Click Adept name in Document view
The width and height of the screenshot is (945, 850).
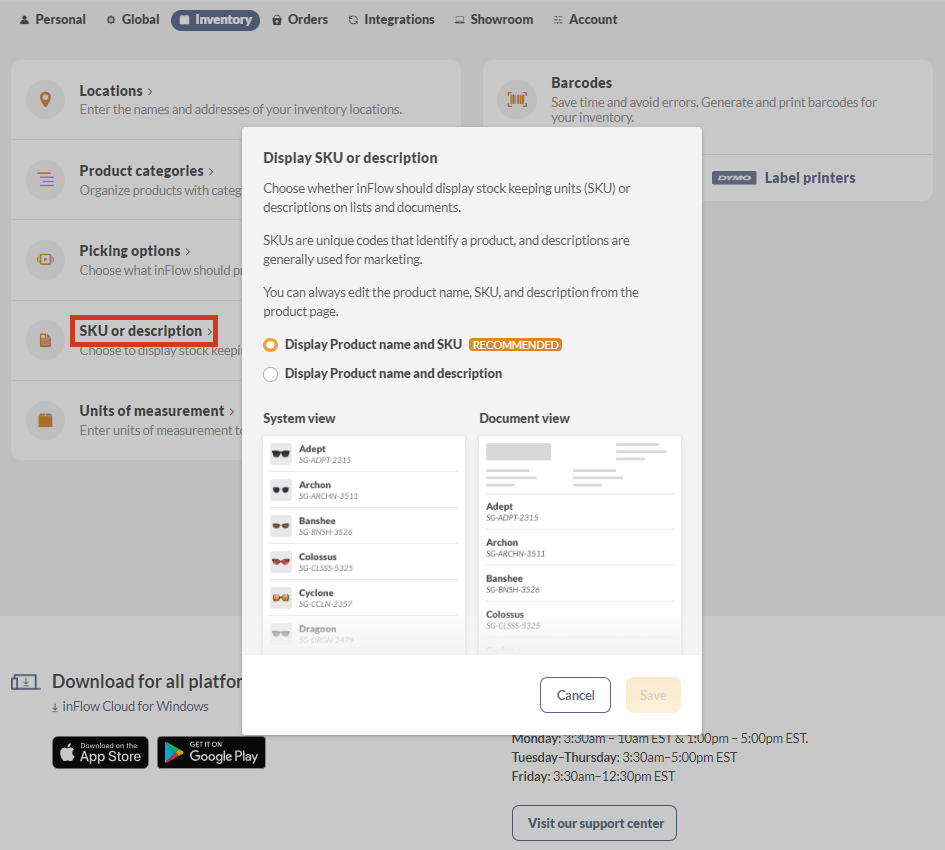[x=499, y=506]
